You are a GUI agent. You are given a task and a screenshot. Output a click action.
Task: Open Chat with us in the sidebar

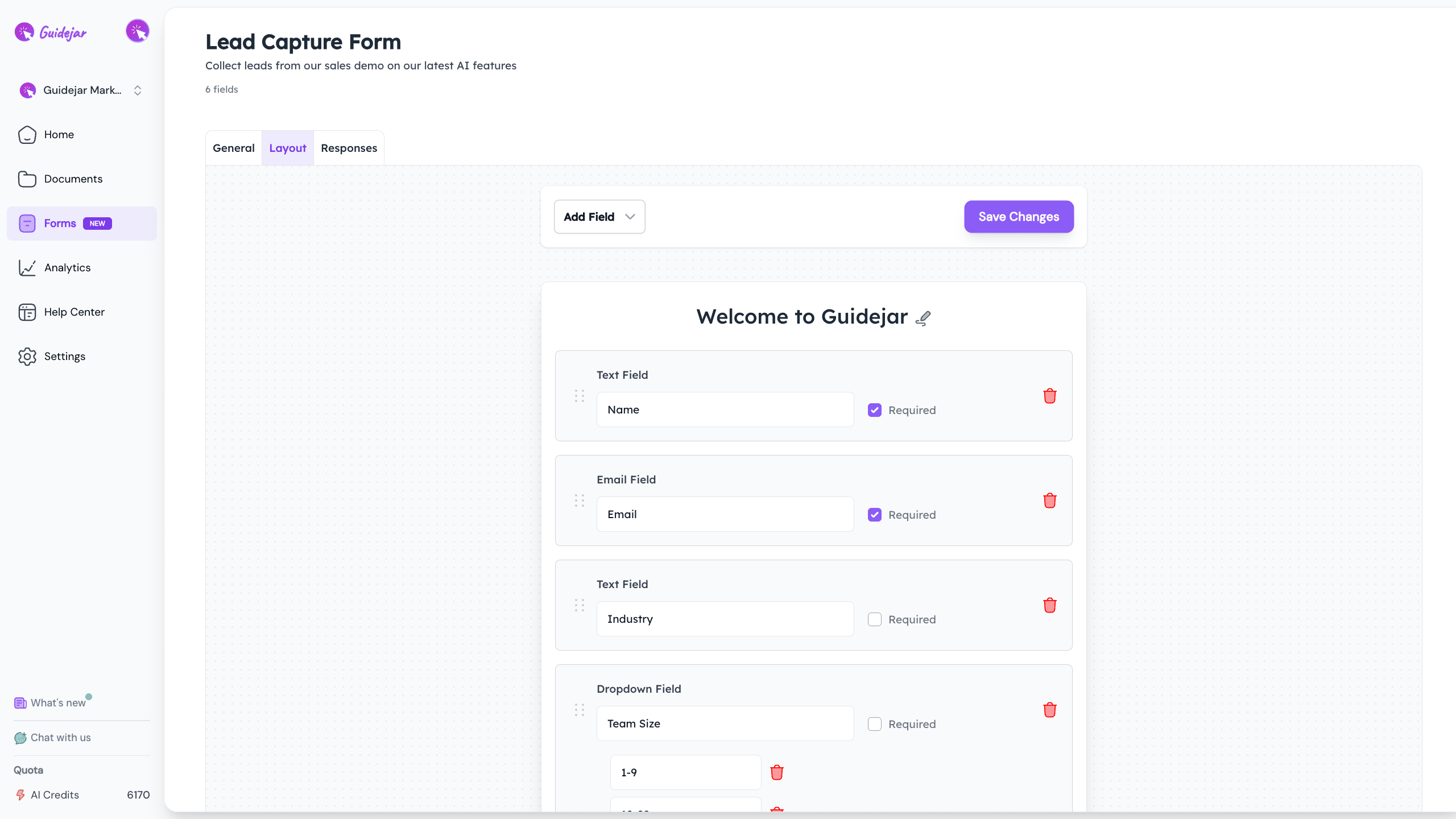coord(60,738)
